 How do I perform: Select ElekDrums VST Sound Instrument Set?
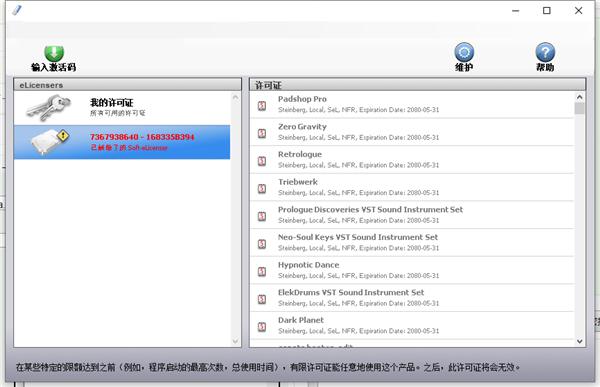pyautogui.click(x=412, y=297)
